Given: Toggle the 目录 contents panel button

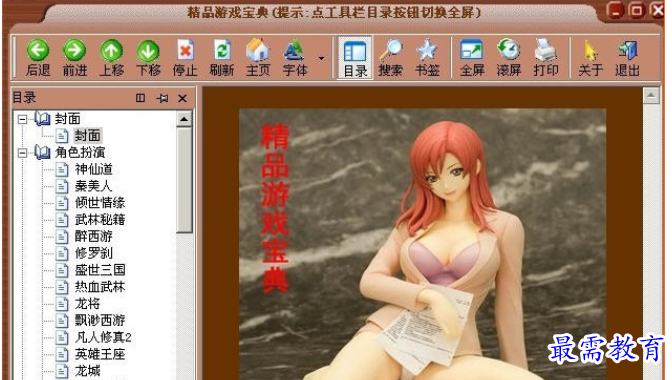Looking at the screenshot, I should (x=355, y=57).
